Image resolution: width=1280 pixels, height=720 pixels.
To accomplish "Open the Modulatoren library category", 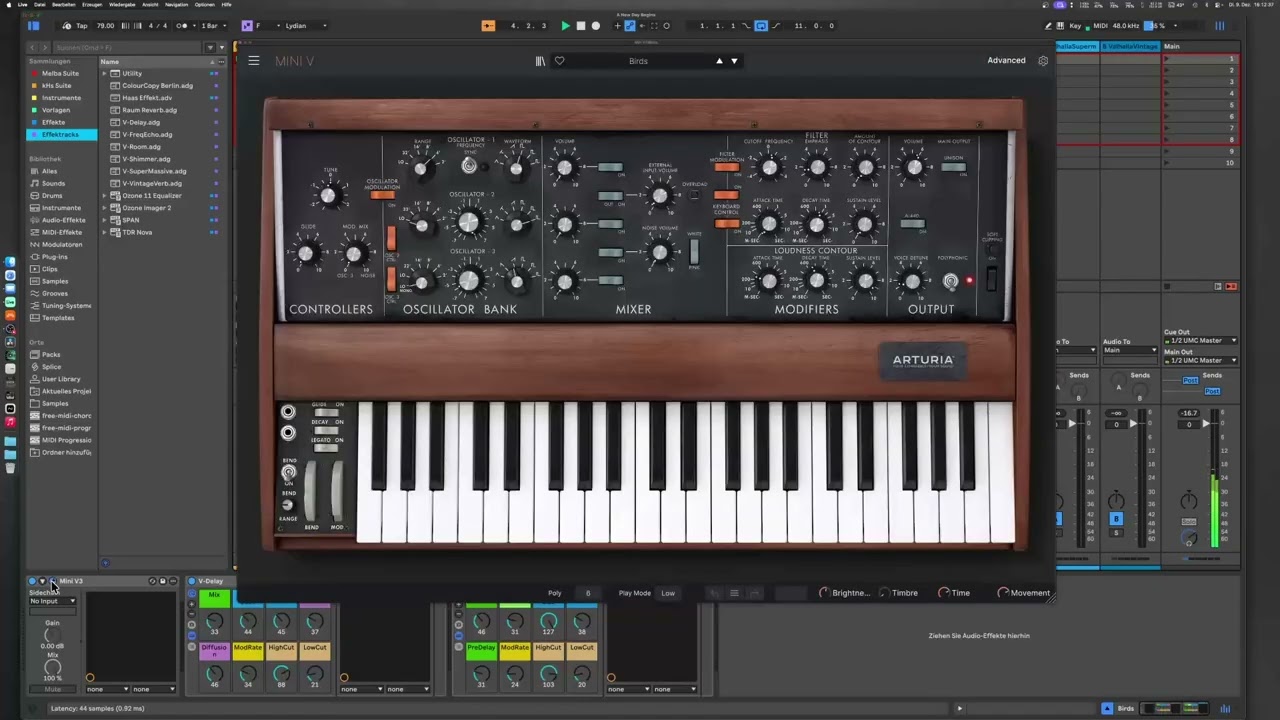I will tap(61, 245).
